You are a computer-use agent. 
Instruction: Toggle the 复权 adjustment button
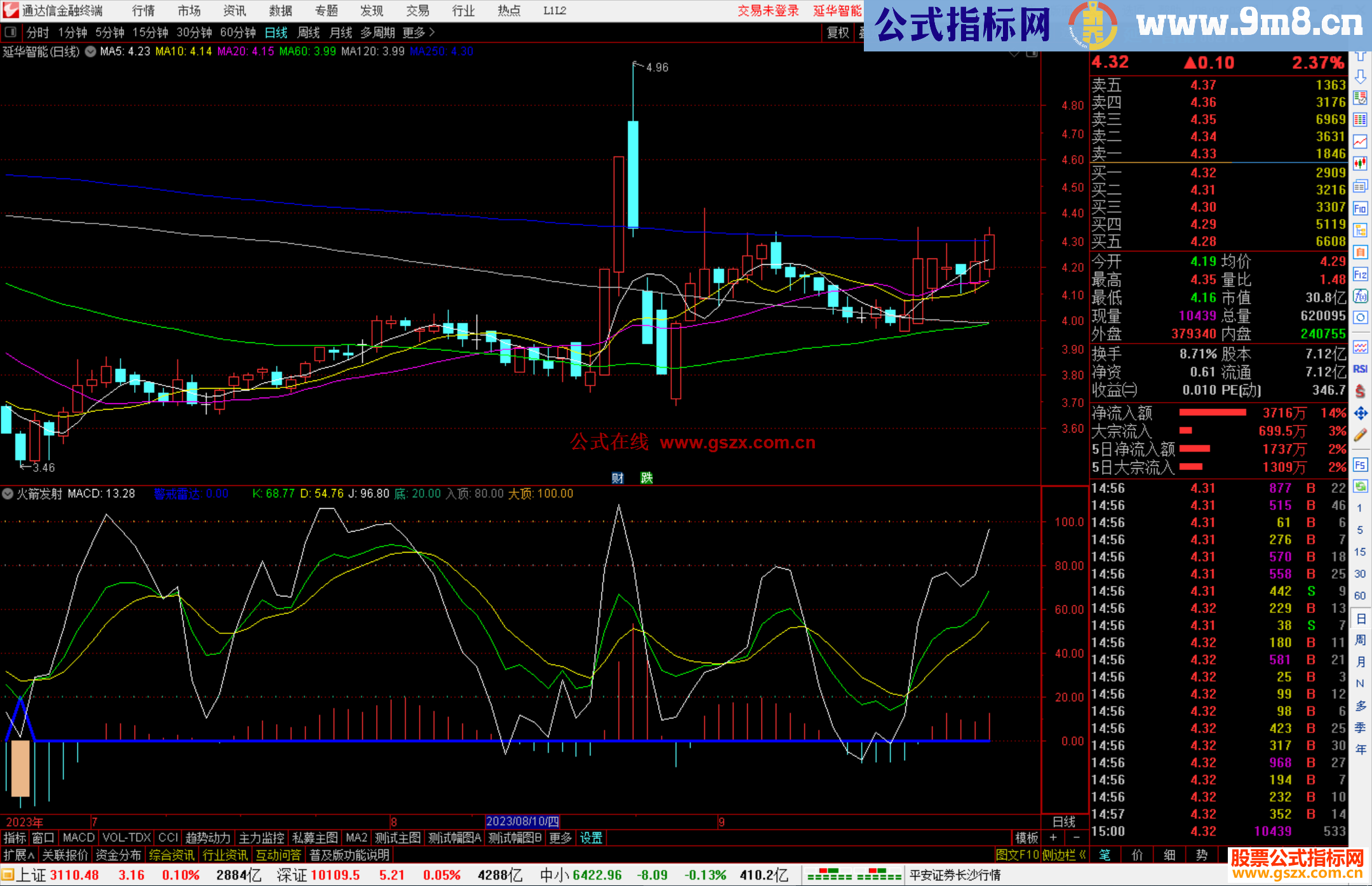(838, 32)
